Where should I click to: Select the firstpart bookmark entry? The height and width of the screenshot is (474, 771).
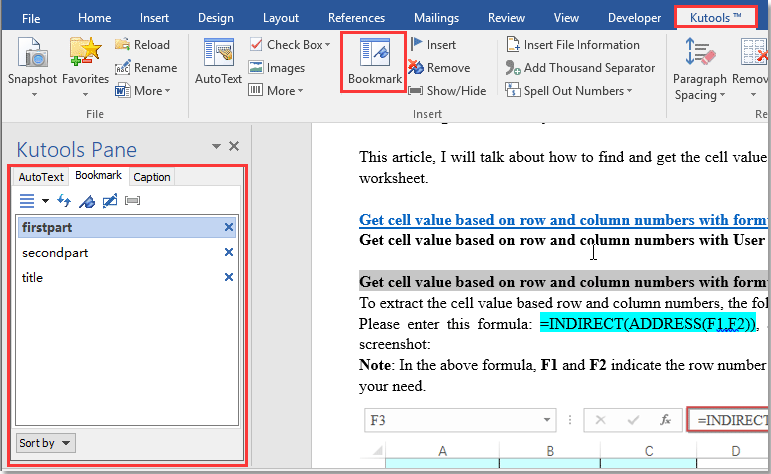point(126,227)
